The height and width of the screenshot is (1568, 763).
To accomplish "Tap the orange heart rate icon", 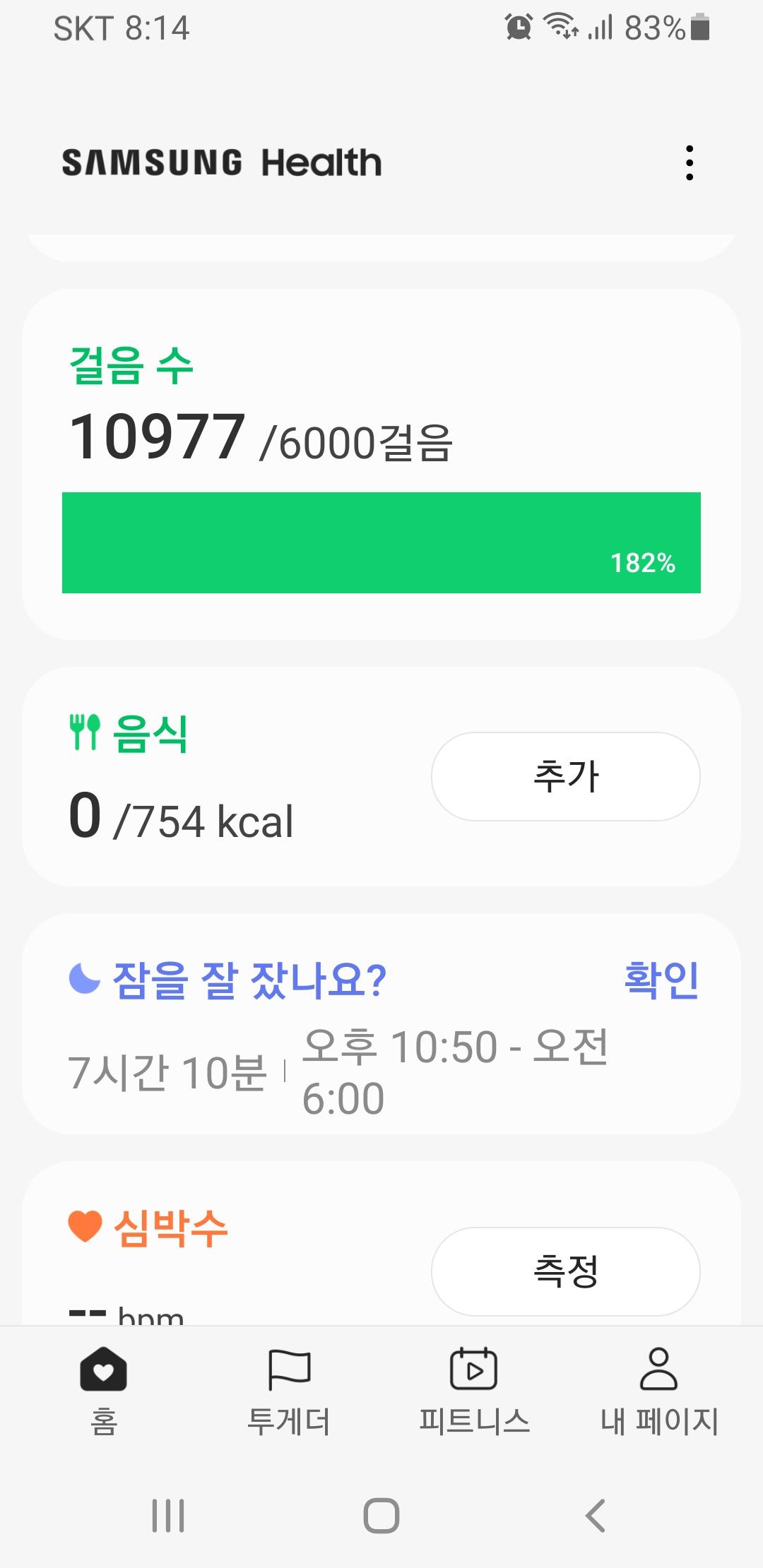I will point(85,1226).
